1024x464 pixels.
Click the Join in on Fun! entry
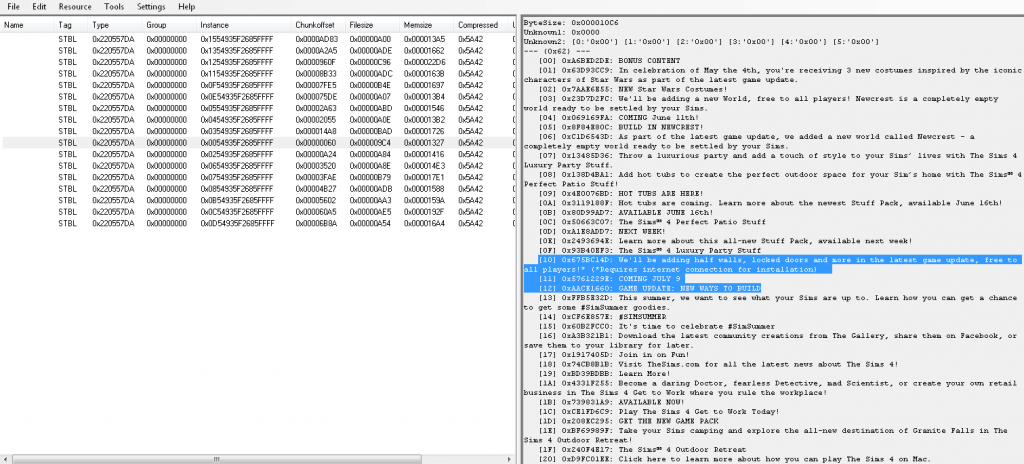(x=615, y=355)
